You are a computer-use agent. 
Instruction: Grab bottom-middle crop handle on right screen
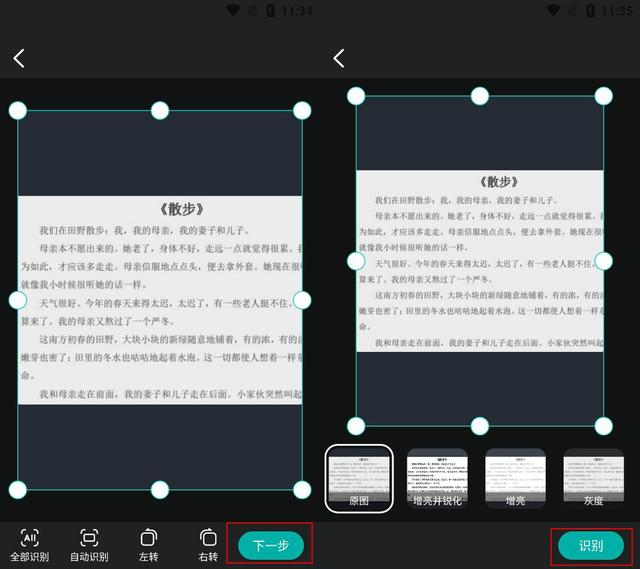point(480,426)
